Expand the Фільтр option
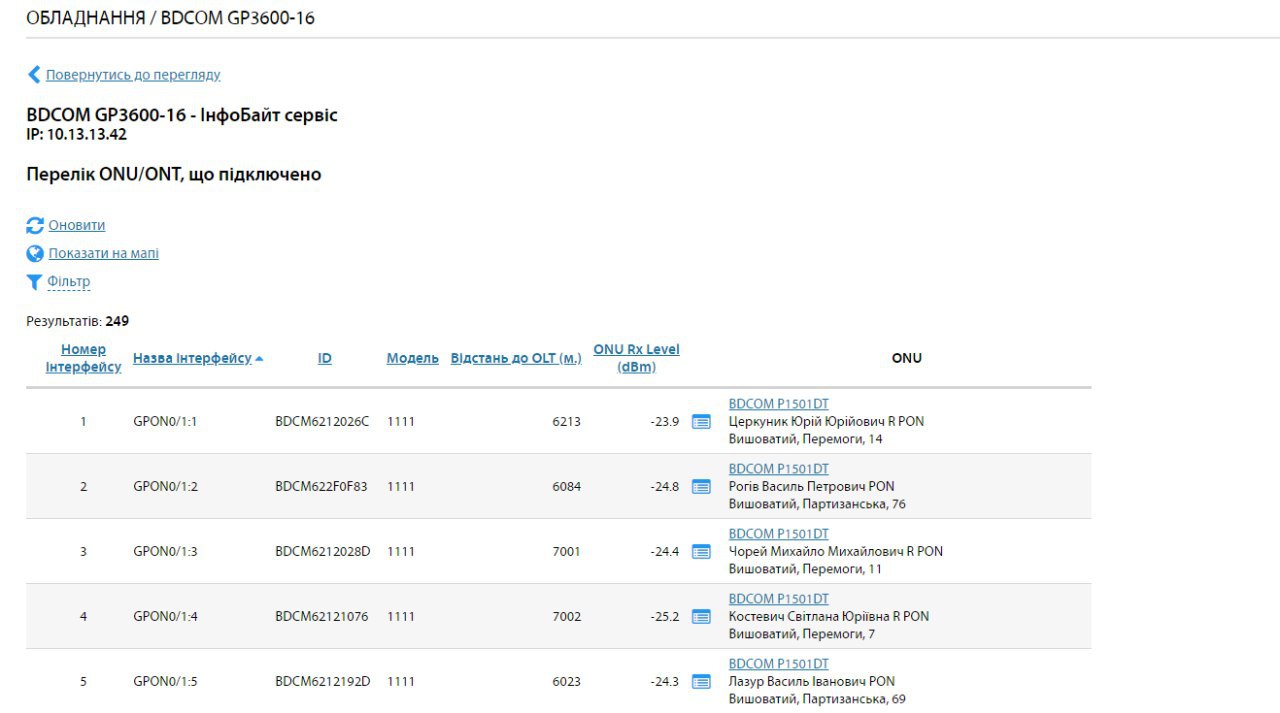The image size is (1280, 713). pos(69,282)
